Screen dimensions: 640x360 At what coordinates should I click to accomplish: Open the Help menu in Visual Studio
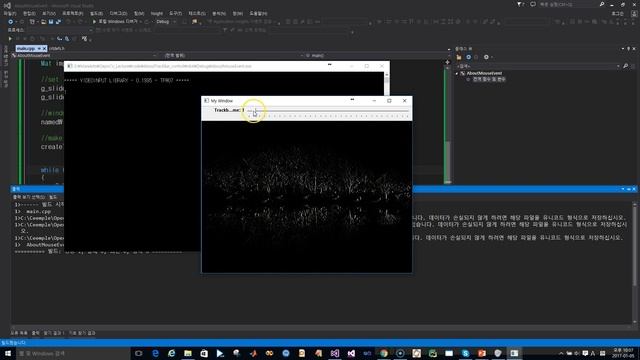(258, 13)
